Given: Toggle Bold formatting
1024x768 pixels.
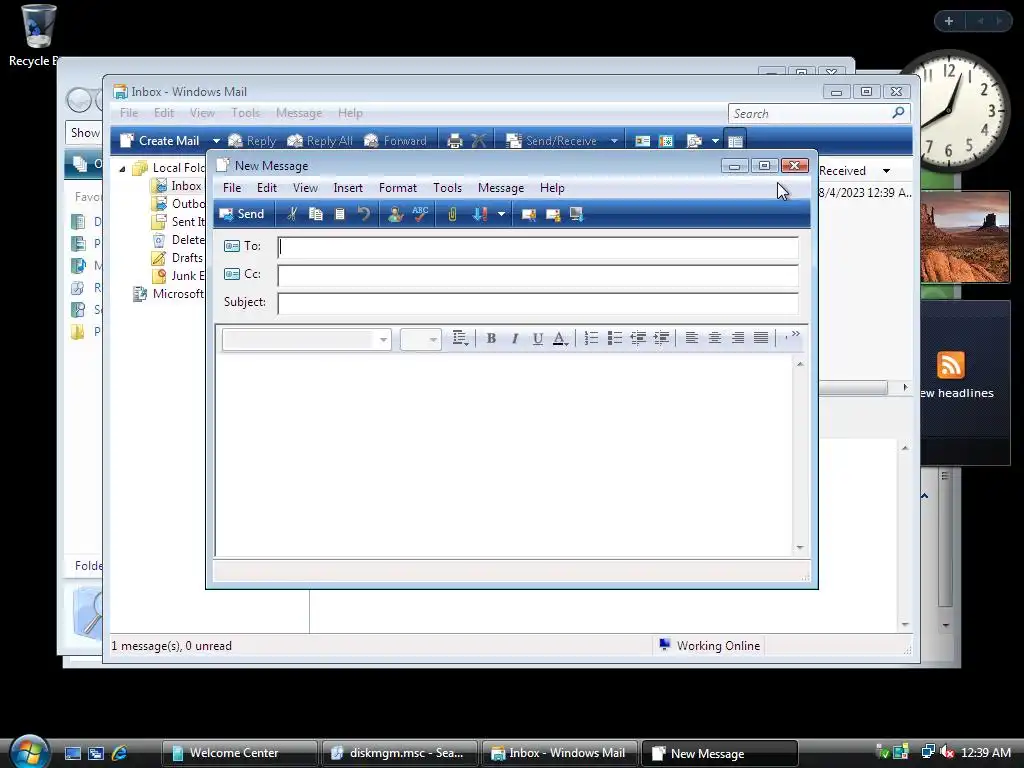Looking at the screenshot, I should pos(491,338).
